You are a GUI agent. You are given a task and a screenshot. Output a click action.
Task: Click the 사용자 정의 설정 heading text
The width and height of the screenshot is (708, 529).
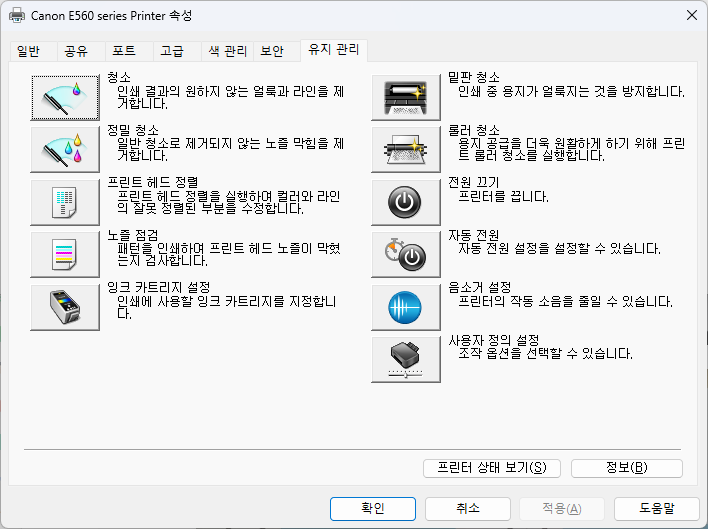494,340
